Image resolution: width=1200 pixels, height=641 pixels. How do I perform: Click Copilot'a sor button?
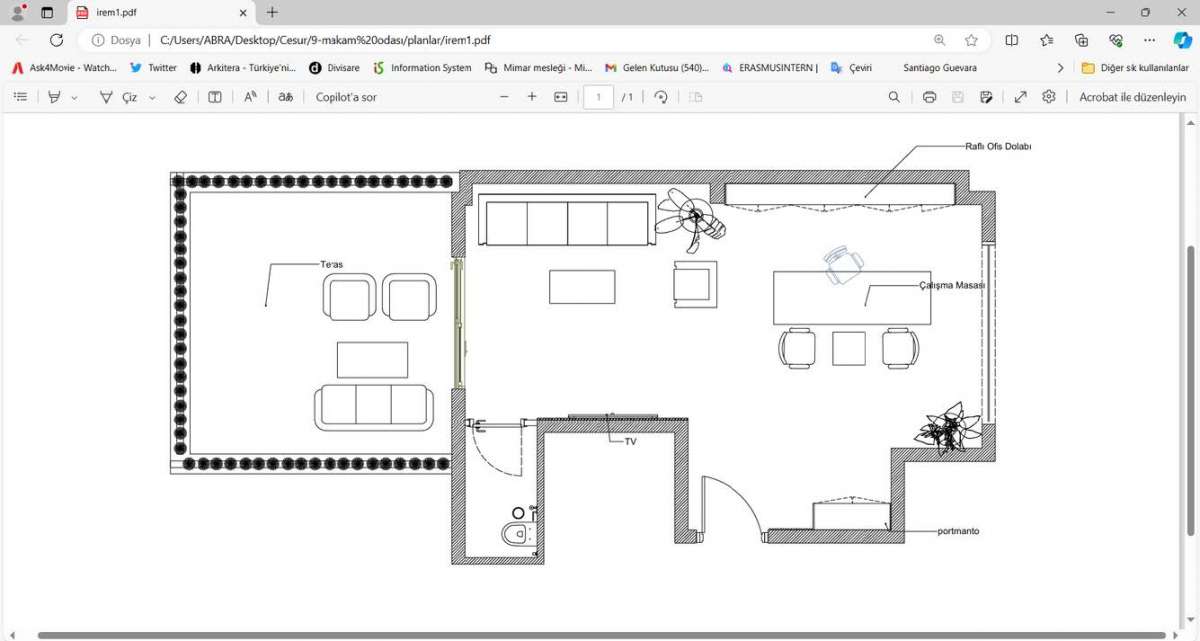pos(346,97)
